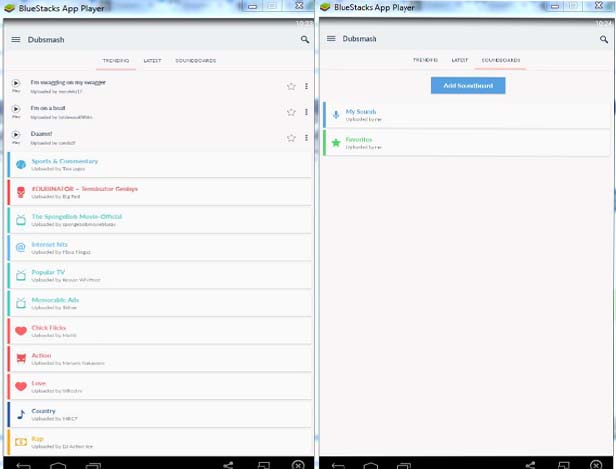Play the "I'm swagging on my swagger" sound
Screen dimensions: 616x469
pos(16,83)
